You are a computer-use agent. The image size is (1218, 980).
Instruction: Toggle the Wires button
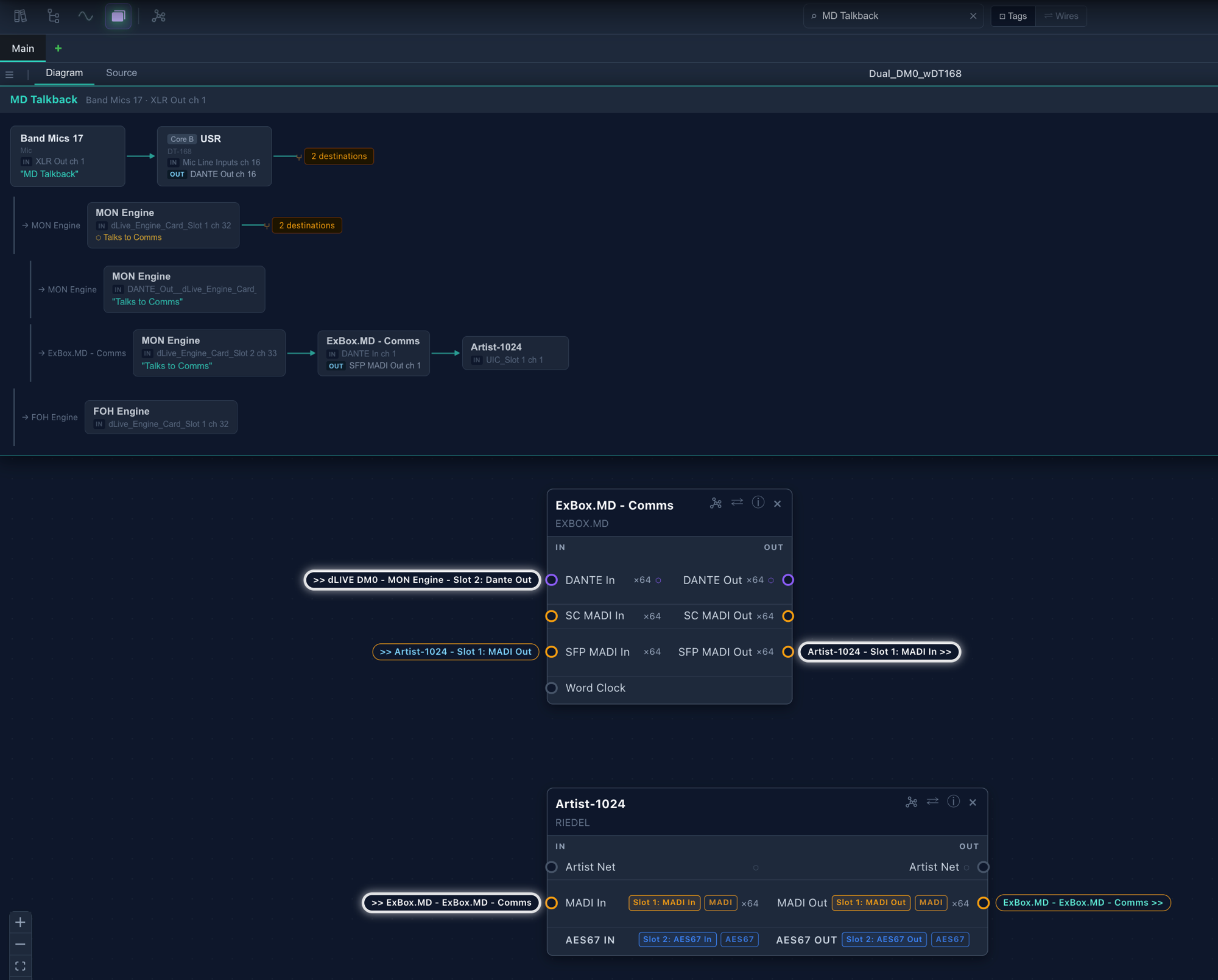coord(1061,16)
